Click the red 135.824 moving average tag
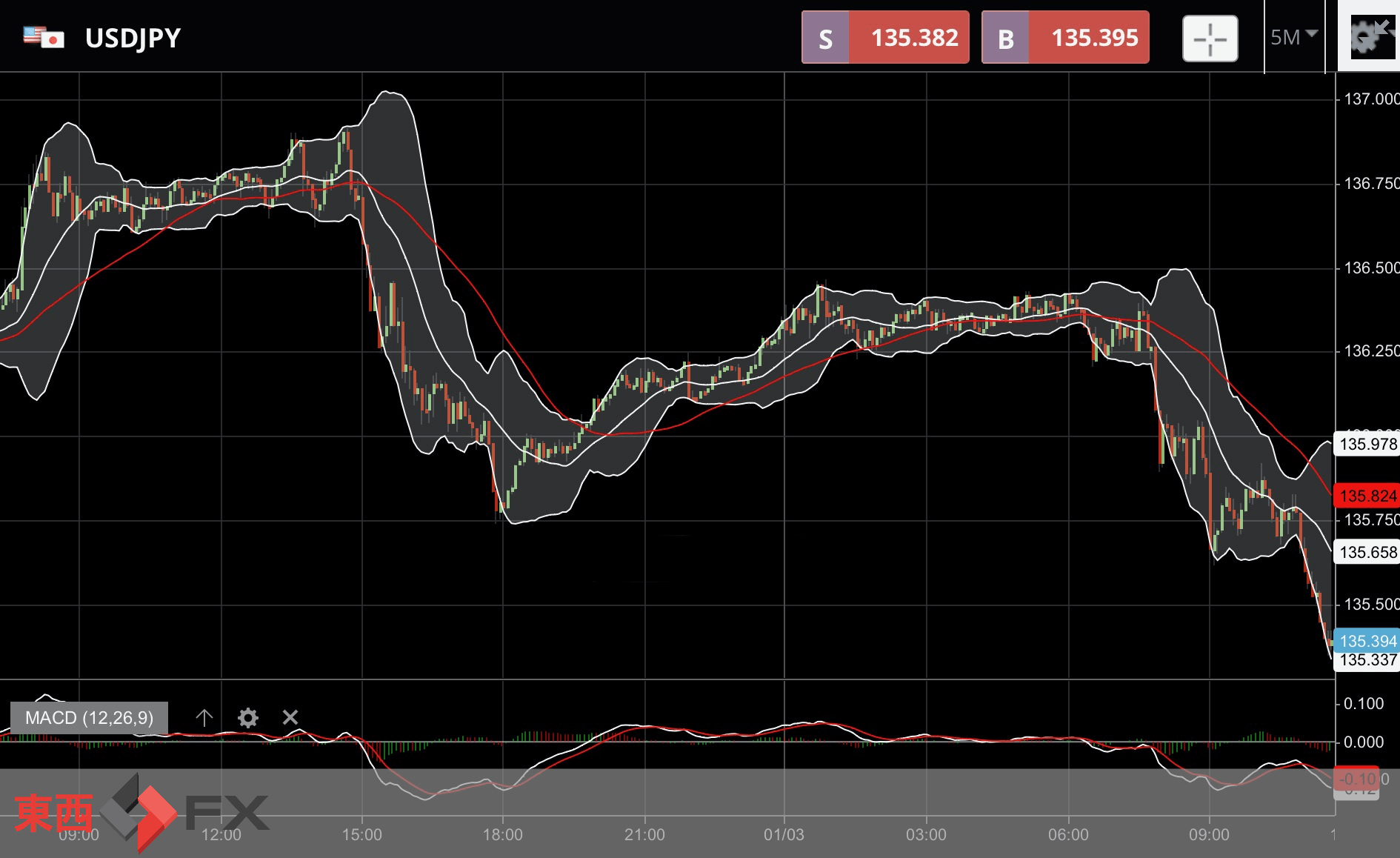The width and height of the screenshot is (1400, 858). pyautogui.click(x=1367, y=496)
